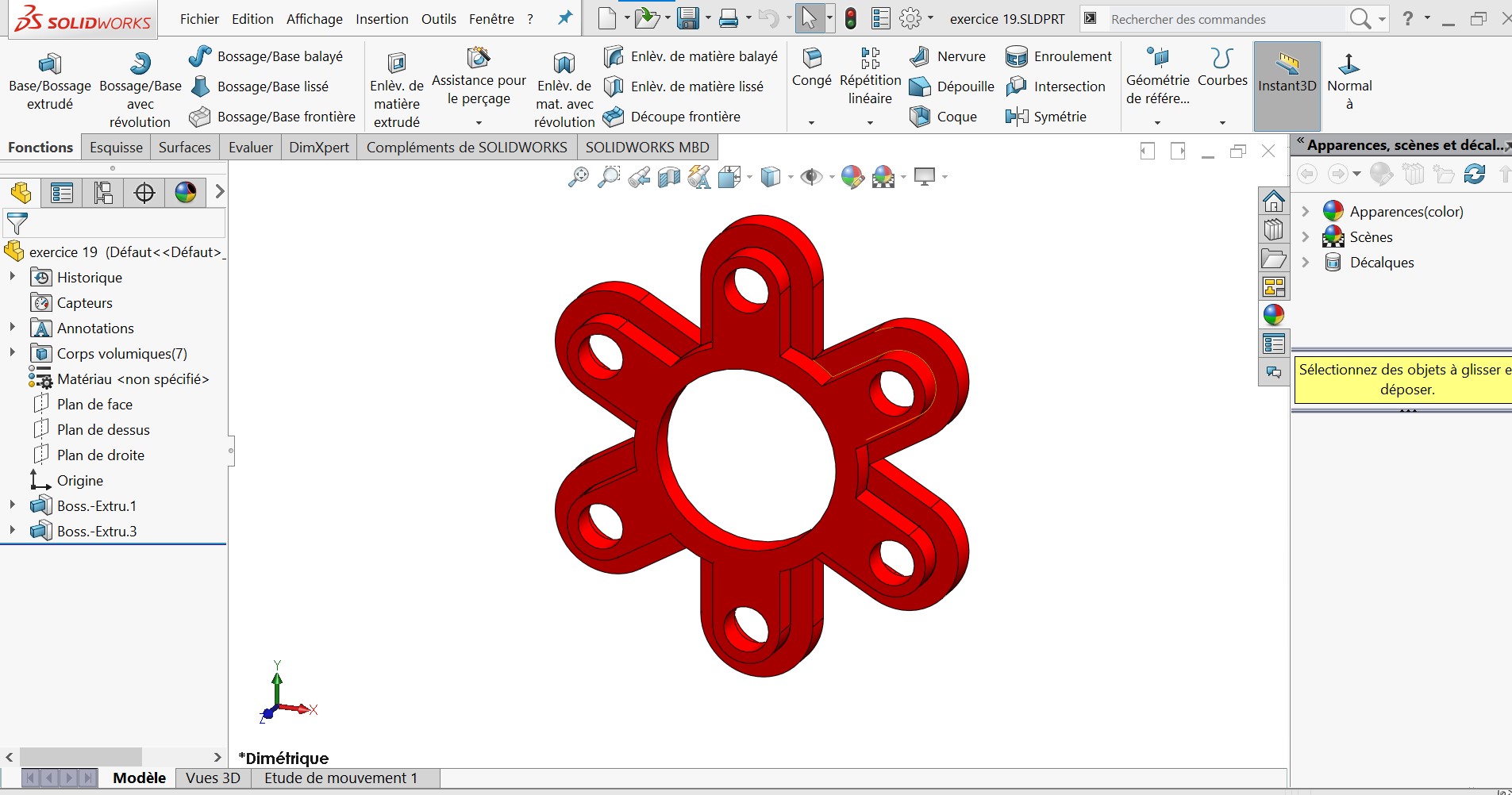Click Zoom to fit magnifier icon
Screen dimensions: 1512x795
click(x=579, y=177)
